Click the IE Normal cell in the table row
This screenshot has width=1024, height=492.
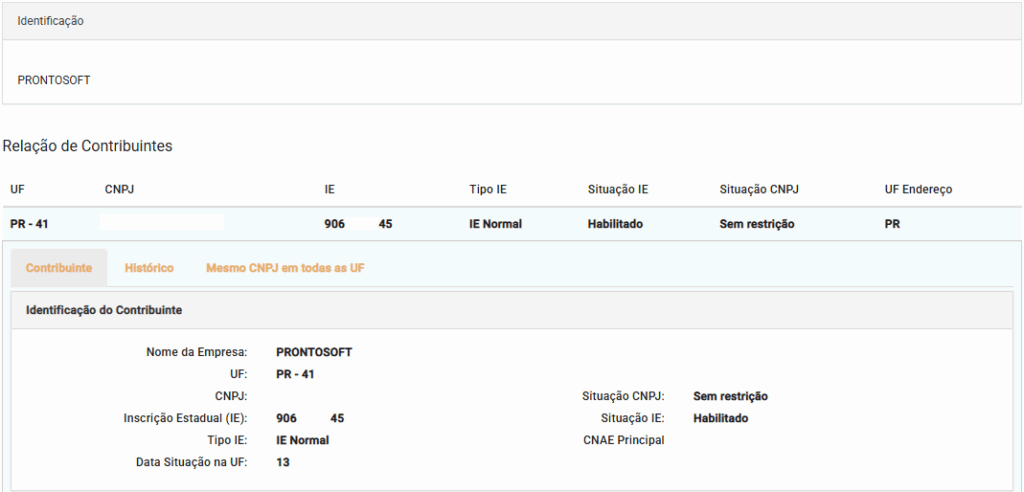(495, 224)
